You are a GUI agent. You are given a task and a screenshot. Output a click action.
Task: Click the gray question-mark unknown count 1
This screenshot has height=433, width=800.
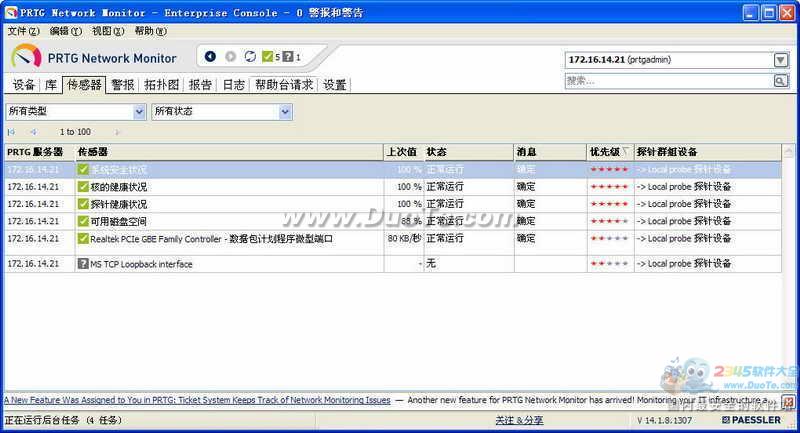[291, 56]
